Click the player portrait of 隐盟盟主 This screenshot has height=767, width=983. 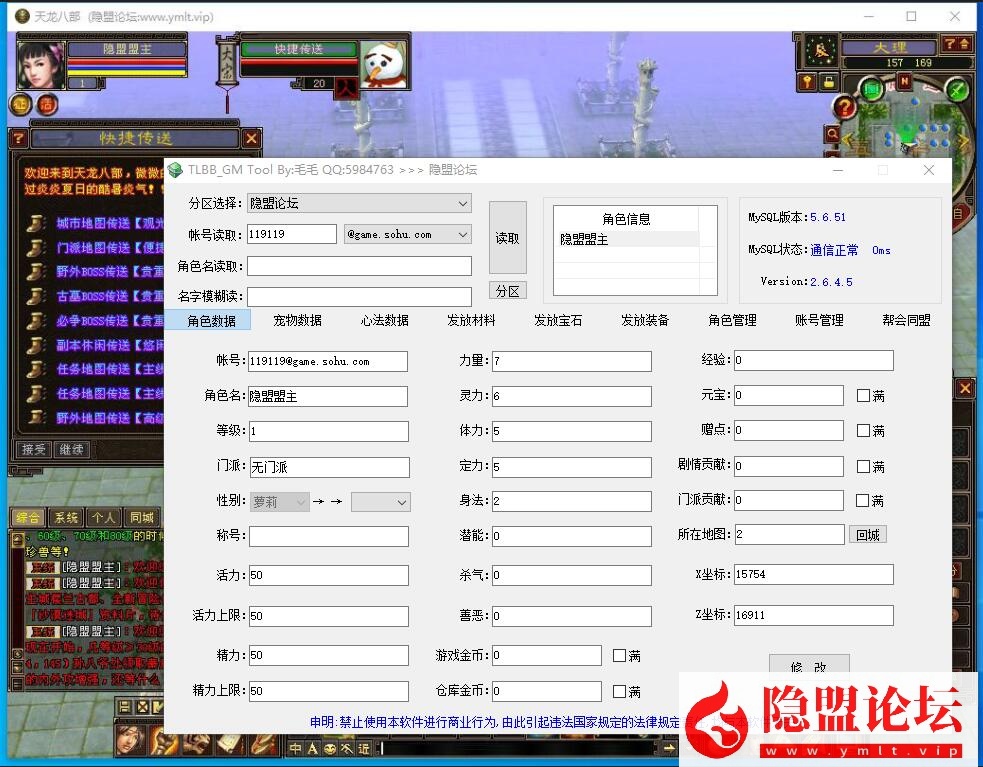[41, 65]
